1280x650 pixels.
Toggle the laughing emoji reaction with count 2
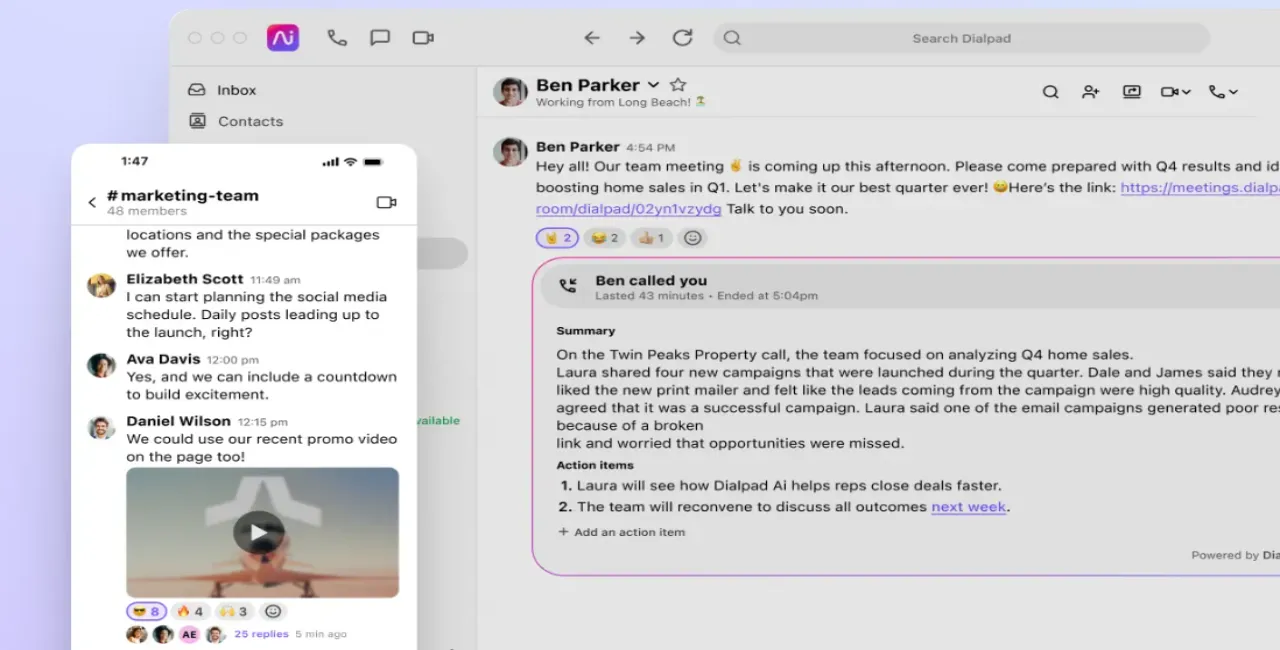coord(604,238)
